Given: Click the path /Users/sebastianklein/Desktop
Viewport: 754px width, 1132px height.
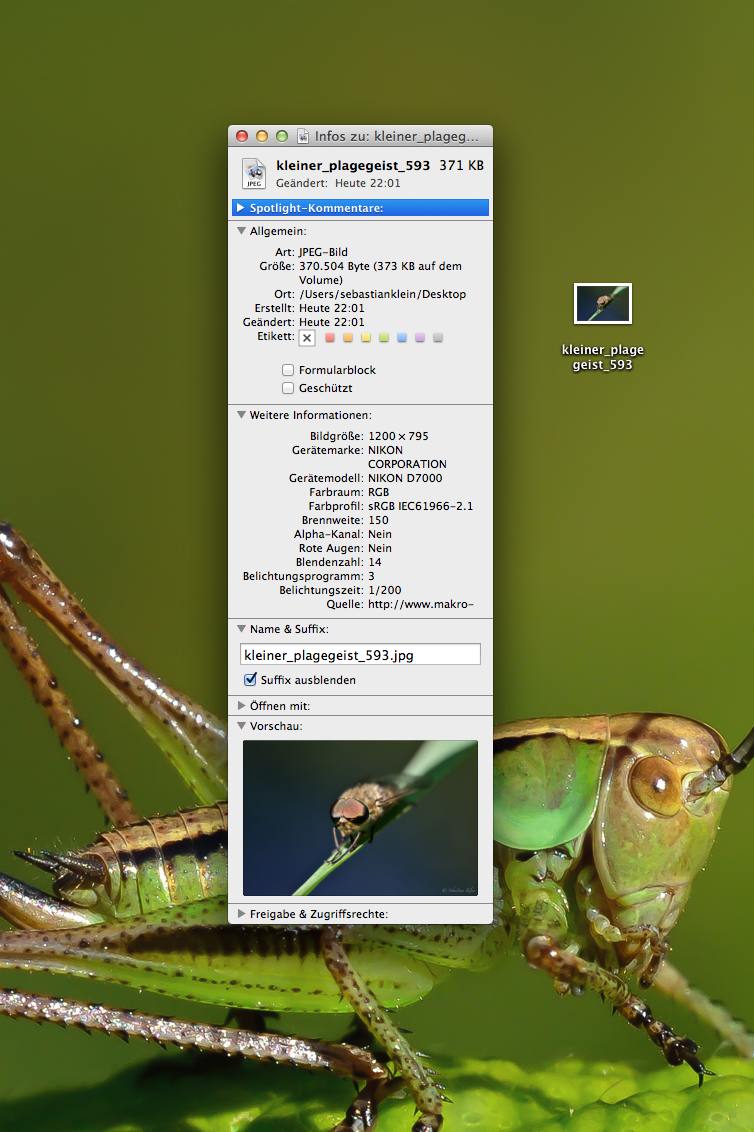Looking at the screenshot, I should click(x=383, y=294).
